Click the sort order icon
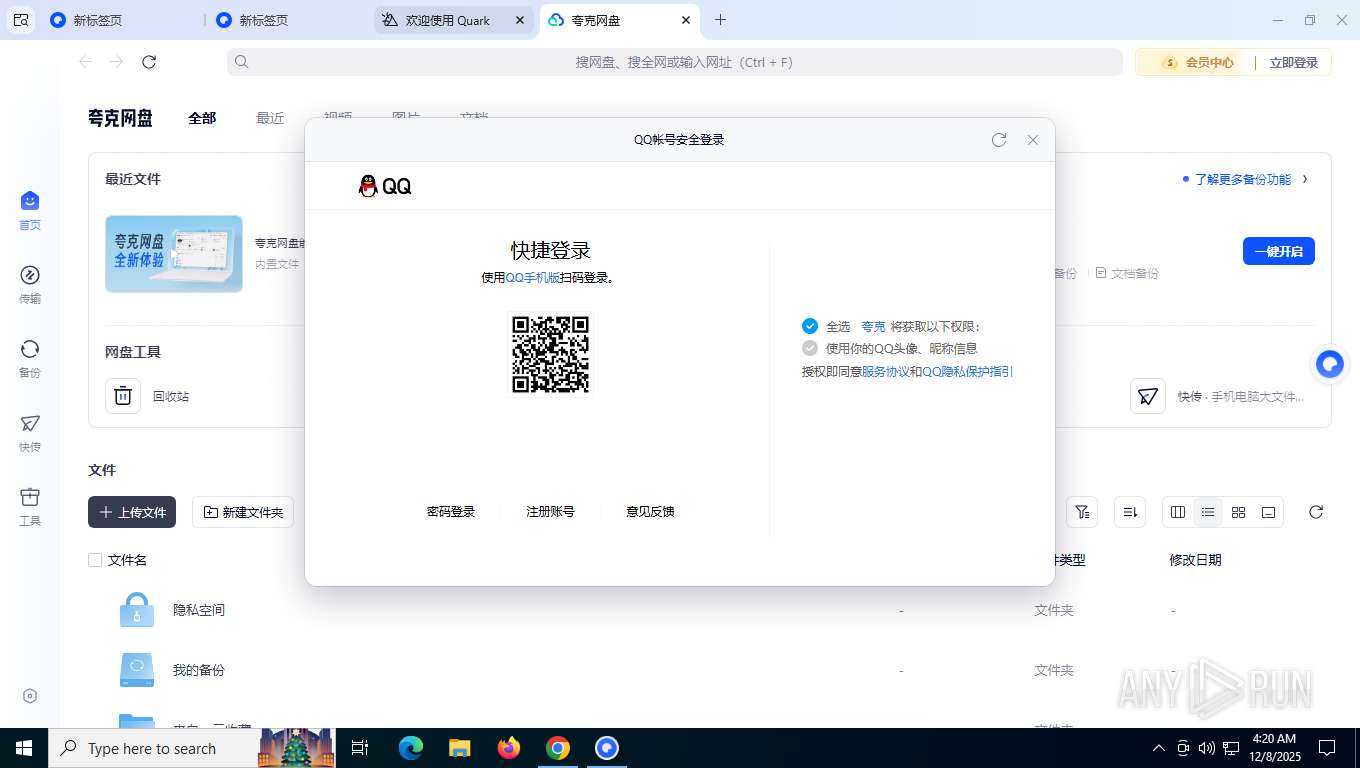Viewport: 1360px width, 768px height. pos(1130,512)
